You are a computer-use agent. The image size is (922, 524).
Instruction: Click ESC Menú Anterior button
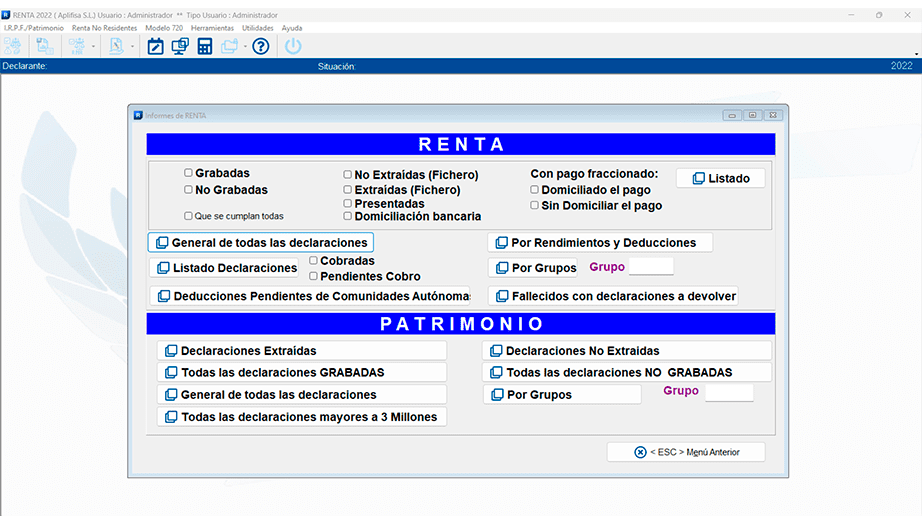click(x=686, y=452)
